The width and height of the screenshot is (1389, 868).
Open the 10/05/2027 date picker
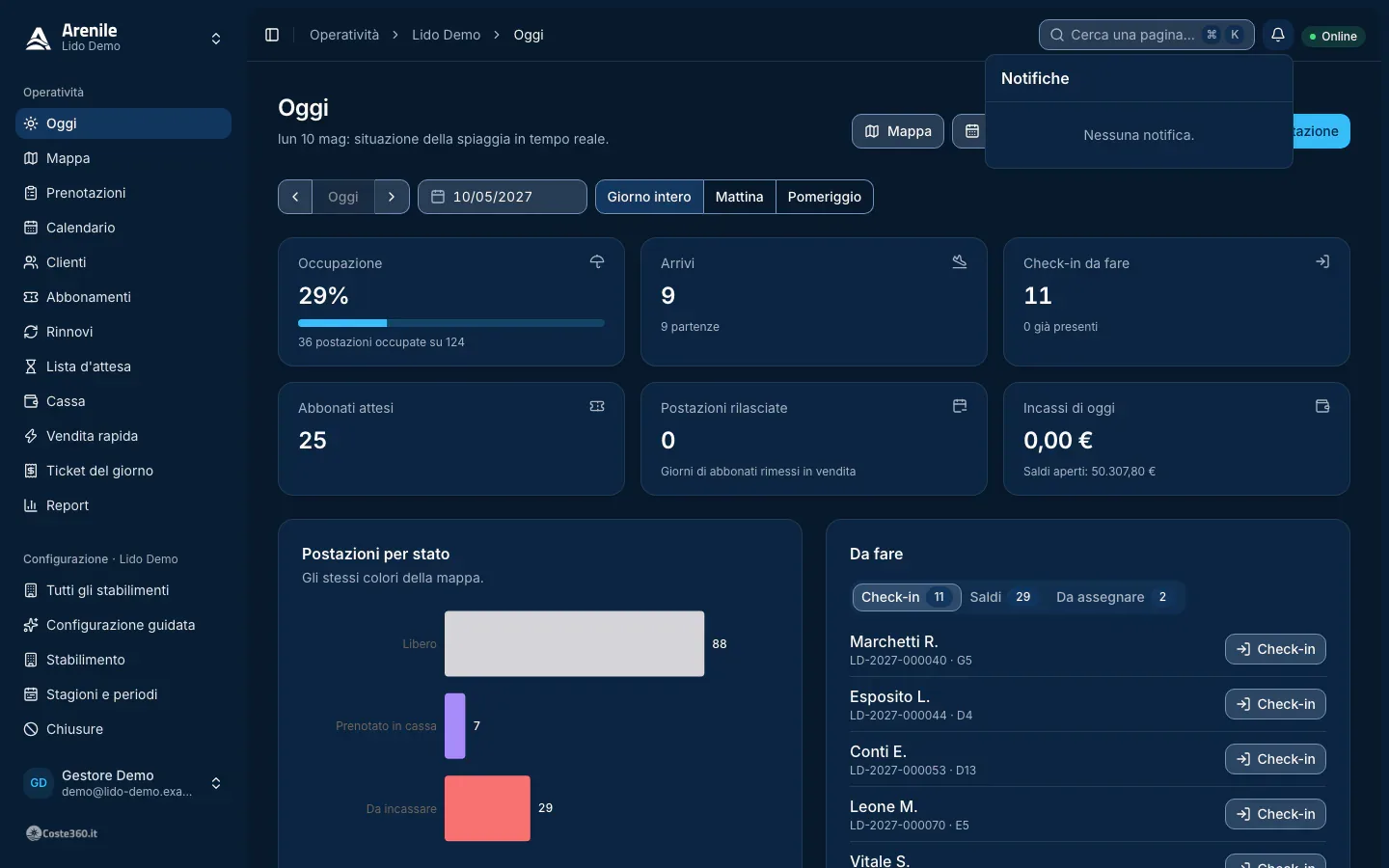click(x=503, y=197)
